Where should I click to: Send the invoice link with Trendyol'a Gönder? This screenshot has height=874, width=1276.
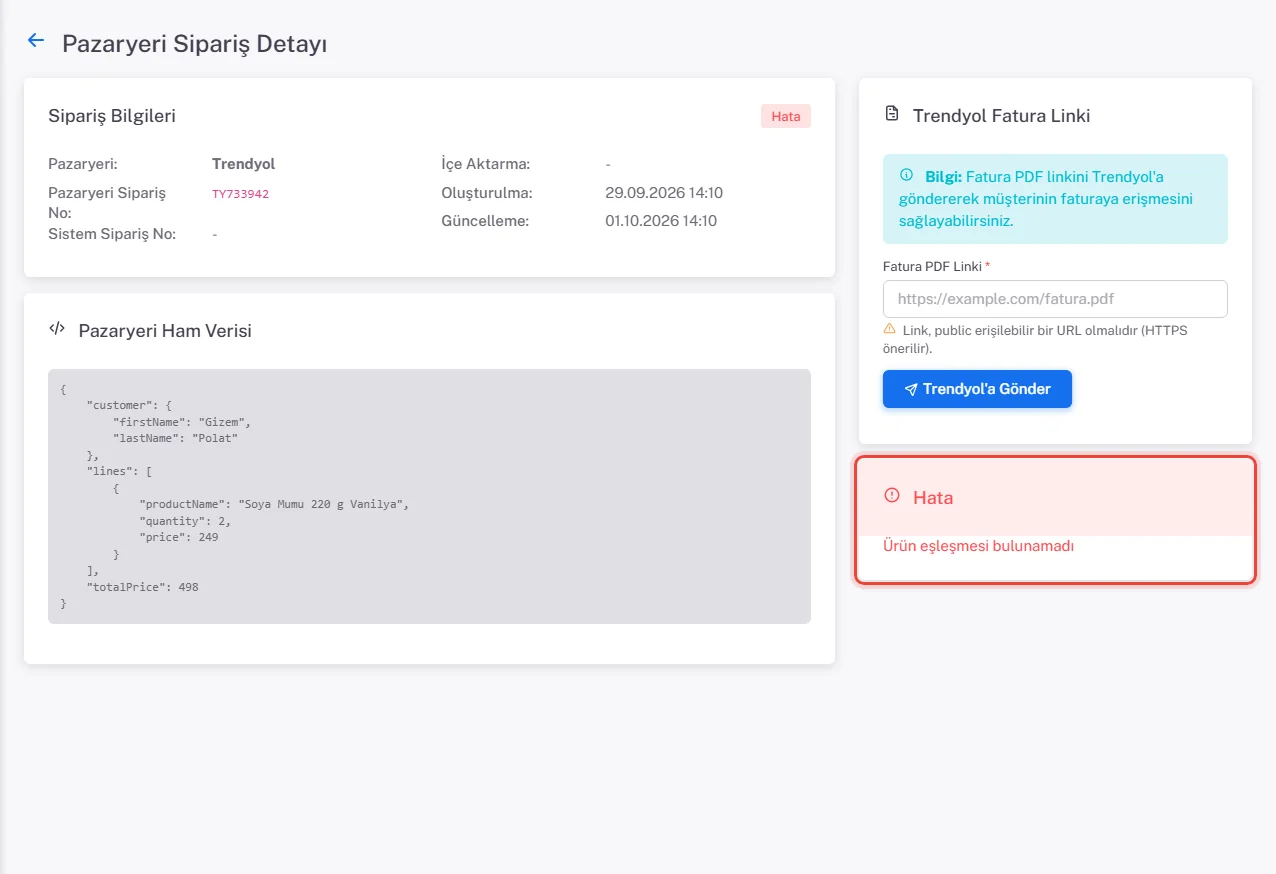(x=977, y=389)
